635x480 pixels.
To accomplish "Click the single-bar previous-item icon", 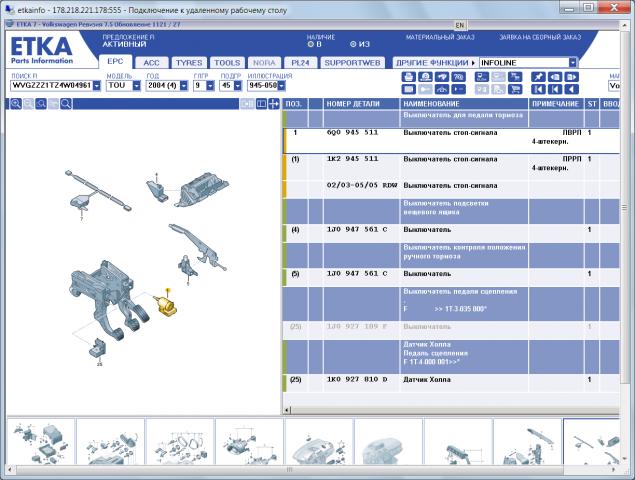I will click(x=555, y=89).
